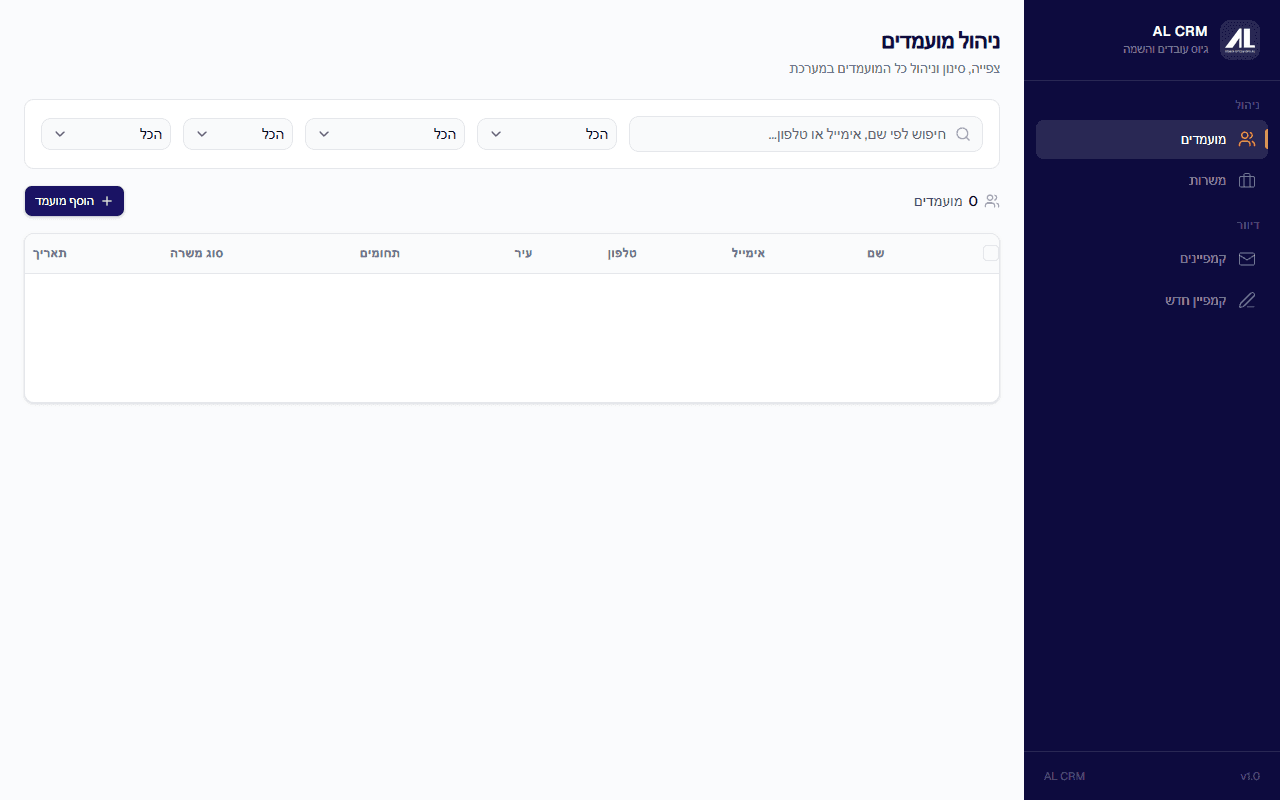
Task: Click the envelope icon for קמפיינים
Action: click(1246, 259)
